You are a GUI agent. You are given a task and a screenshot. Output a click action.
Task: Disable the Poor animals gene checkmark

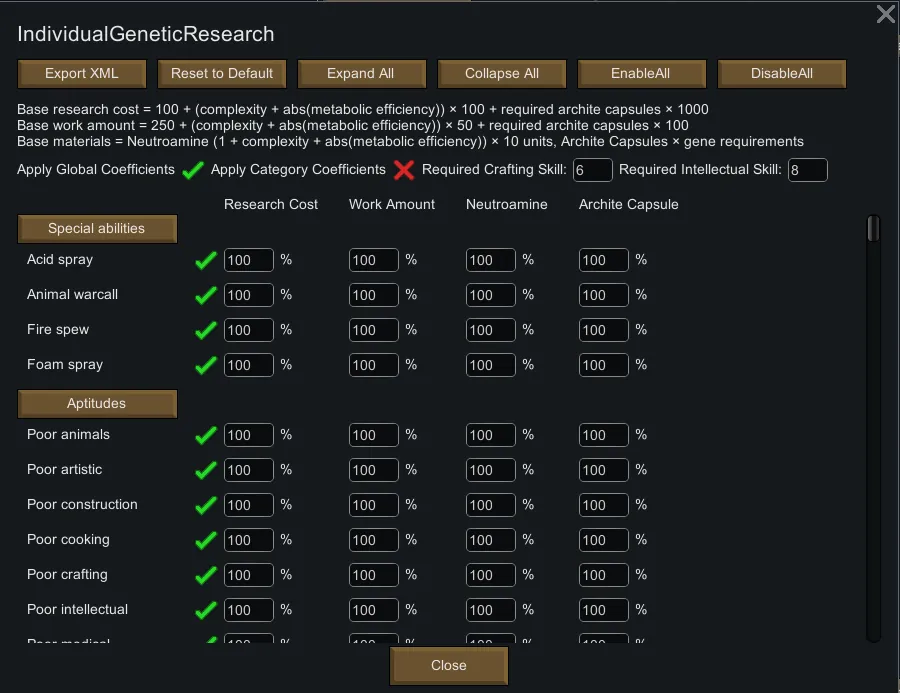click(206, 435)
